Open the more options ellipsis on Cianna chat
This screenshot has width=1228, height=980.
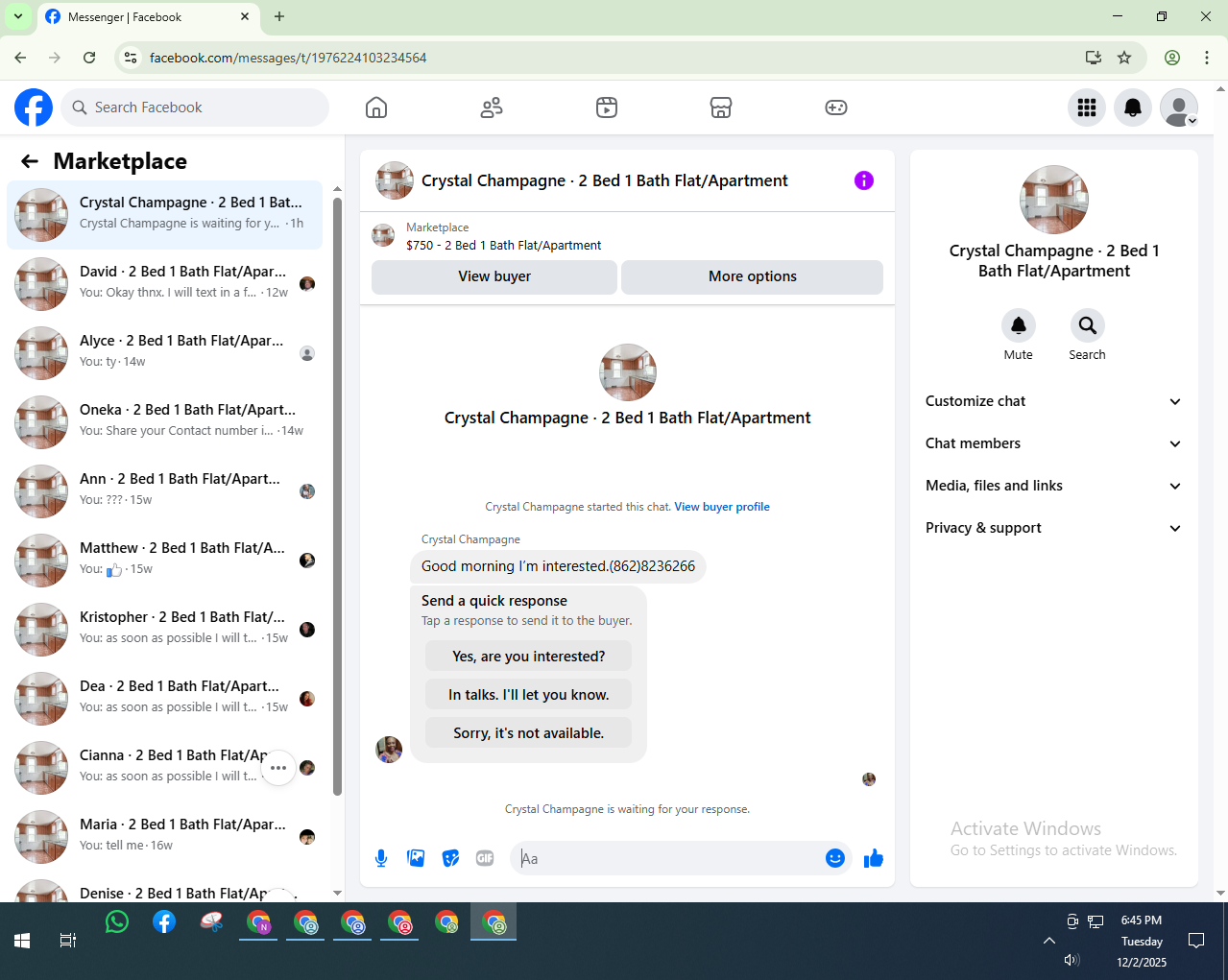[278, 768]
